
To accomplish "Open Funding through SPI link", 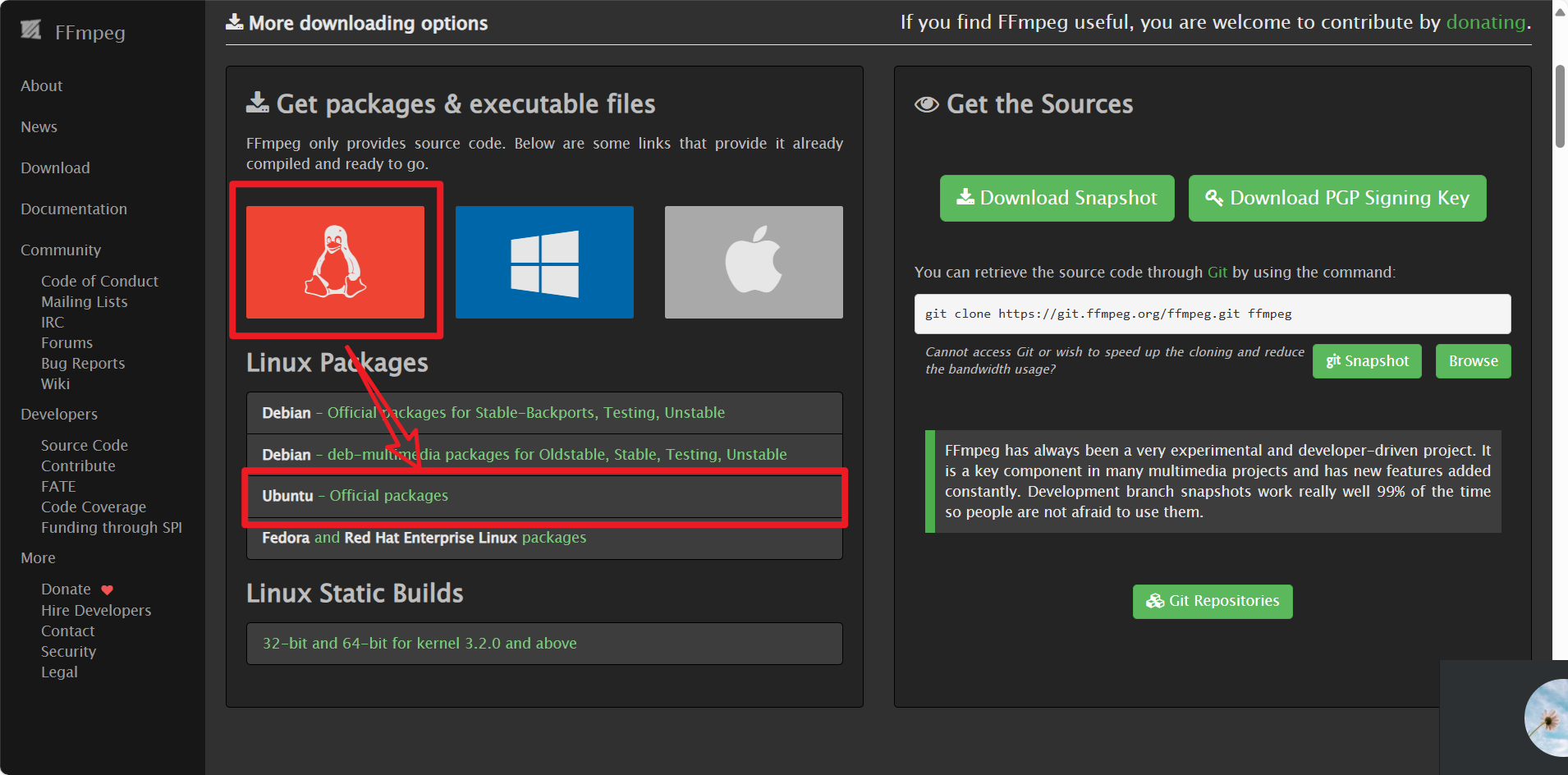I will tap(112, 527).
